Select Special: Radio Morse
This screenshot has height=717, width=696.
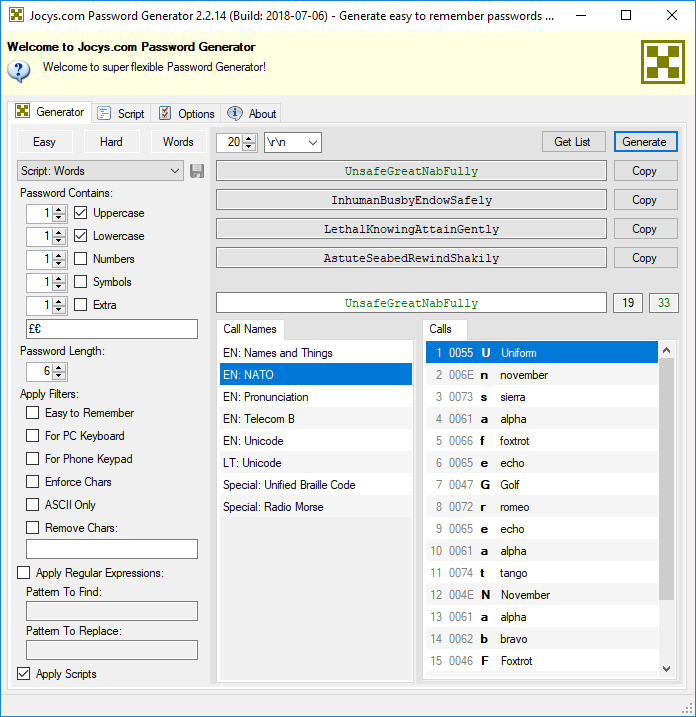pos(316,506)
